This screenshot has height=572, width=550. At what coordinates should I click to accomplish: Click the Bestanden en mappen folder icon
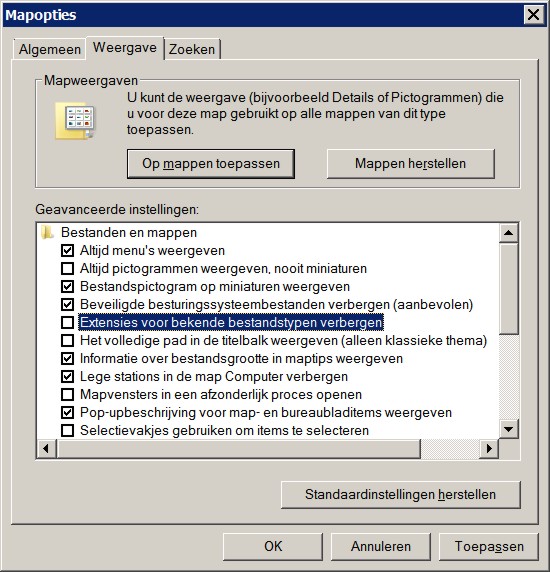tap(47, 232)
